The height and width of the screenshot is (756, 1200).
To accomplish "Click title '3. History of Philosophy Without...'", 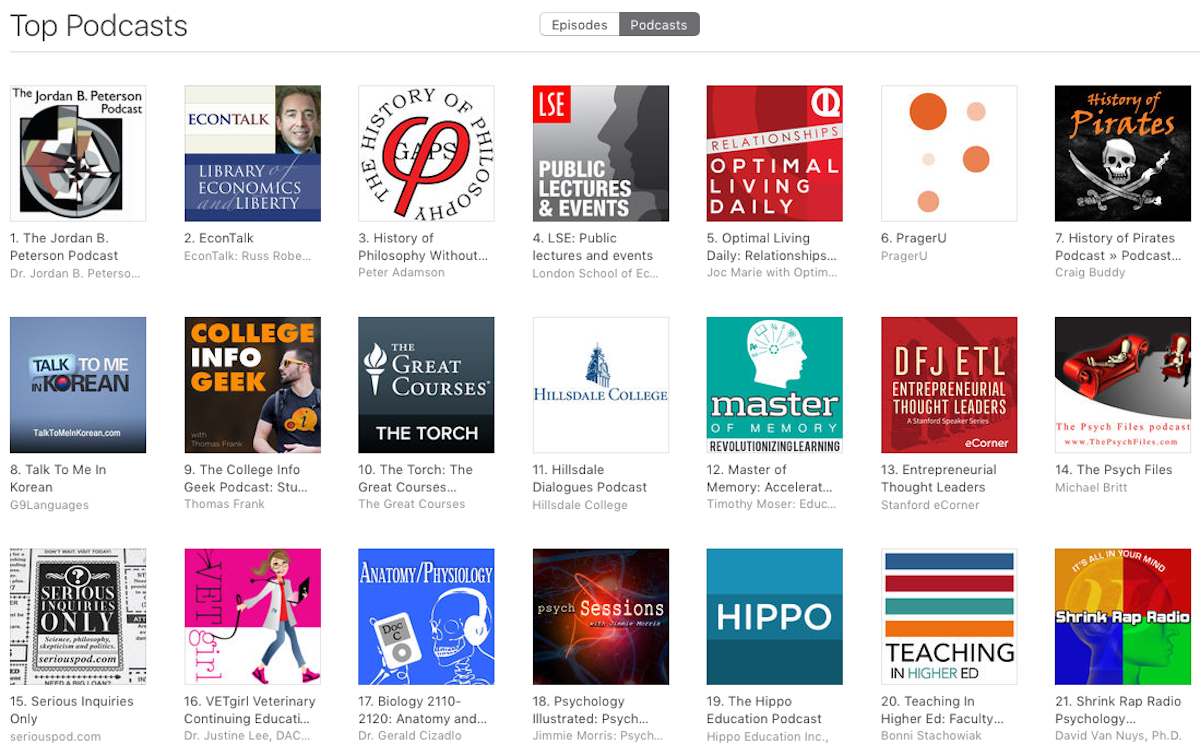I will click(423, 247).
